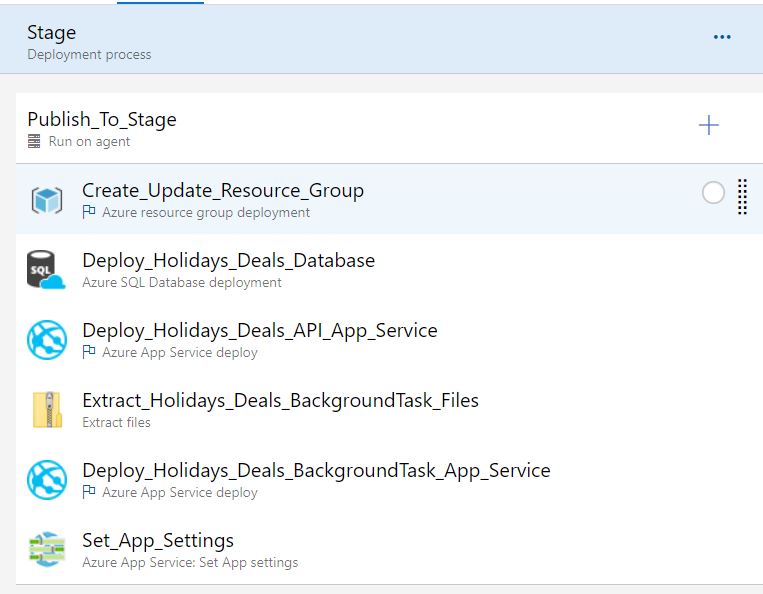This screenshot has width=763, height=594.
Task: Click 'Azure SQL Database deployment' text
Action: click(x=182, y=283)
